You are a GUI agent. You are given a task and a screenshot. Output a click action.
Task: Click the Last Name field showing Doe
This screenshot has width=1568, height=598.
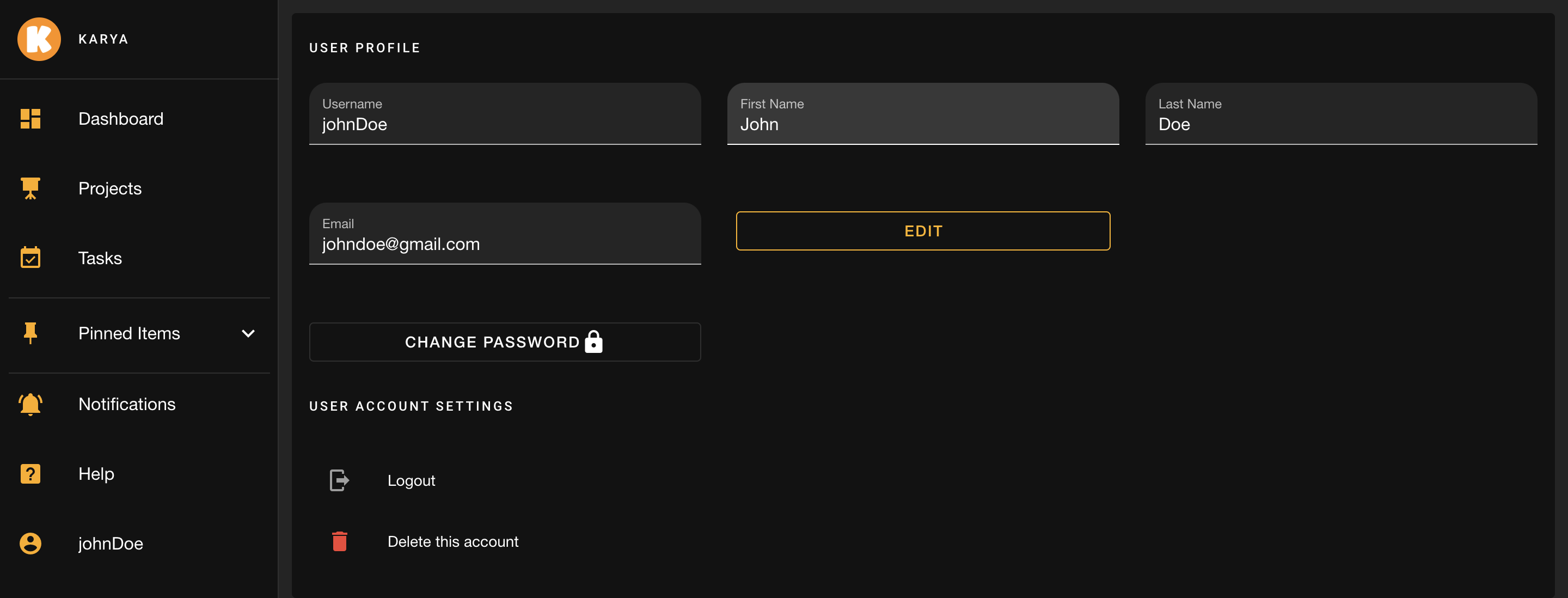coord(1341,114)
